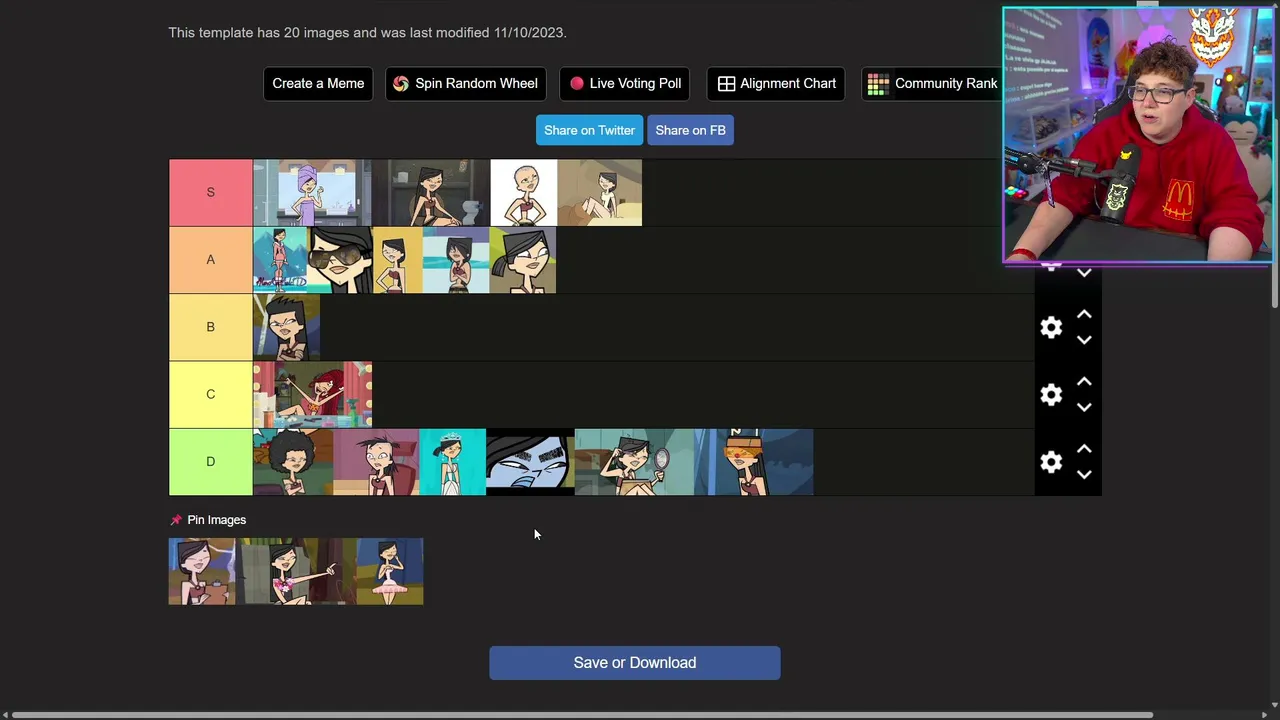The width and height of the screenshot is (1280, 720).
Task: Open settings gear for tier C
Action: click(1051, 394)
